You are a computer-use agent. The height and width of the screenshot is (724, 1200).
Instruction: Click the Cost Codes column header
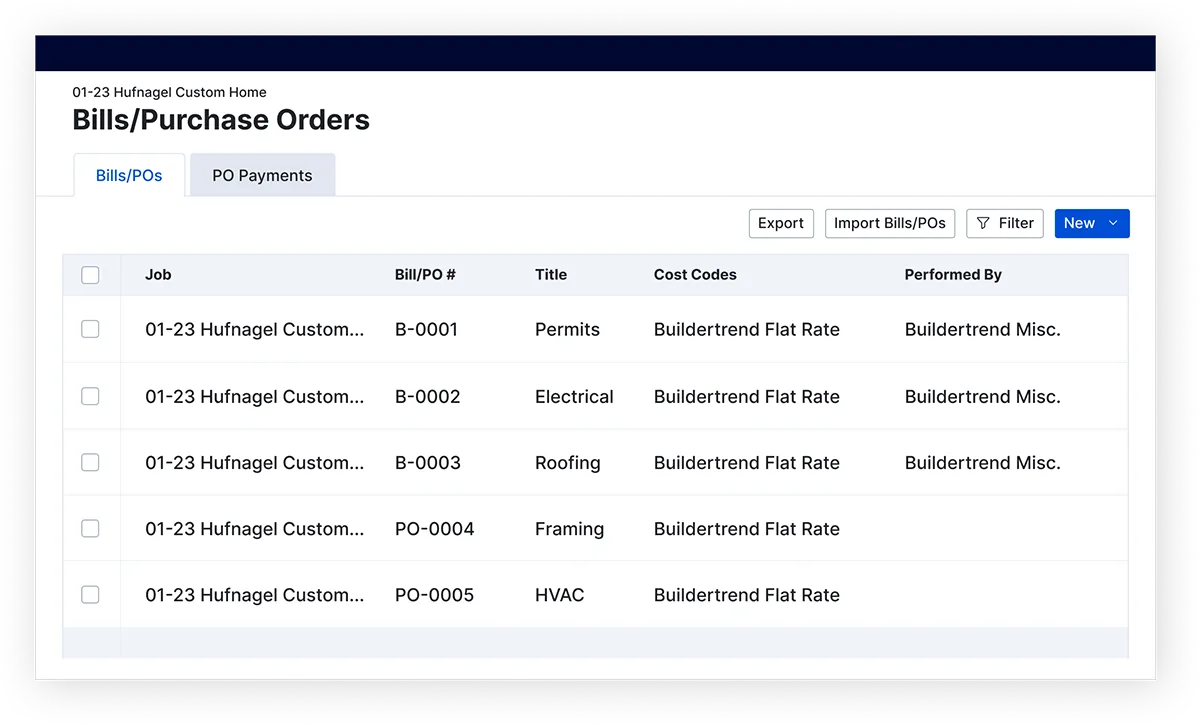tap(695, 275)
